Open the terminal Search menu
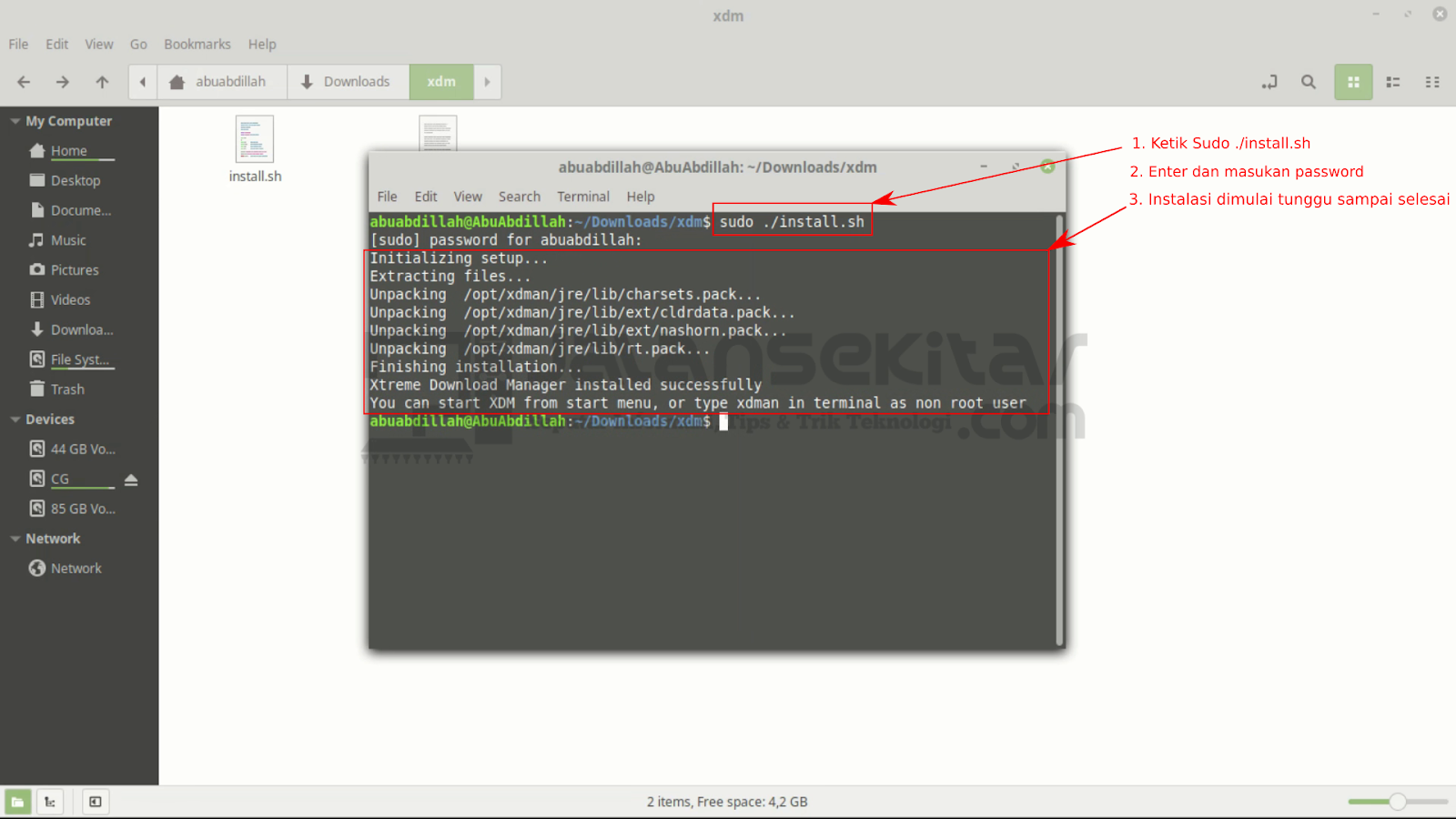The width and height of the screenshot is (1456, 819). point(520,197)
